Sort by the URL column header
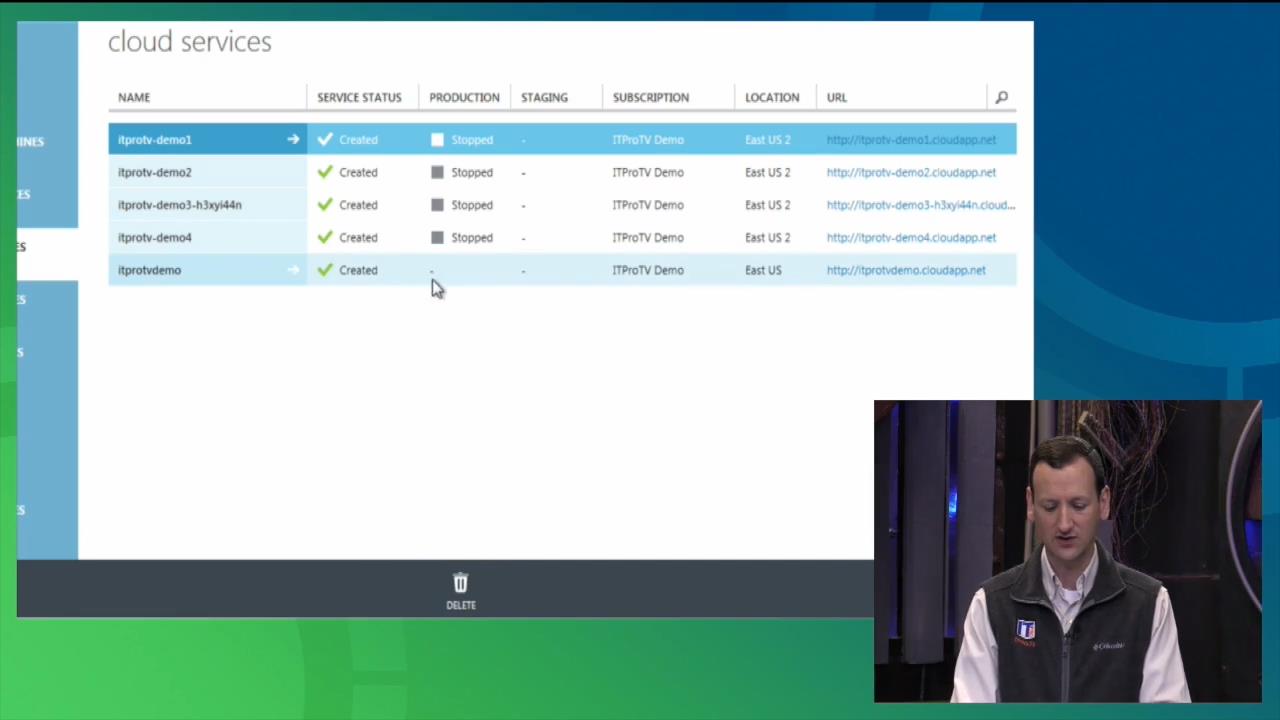The image size is (1280, 720). tap(837, 97)
